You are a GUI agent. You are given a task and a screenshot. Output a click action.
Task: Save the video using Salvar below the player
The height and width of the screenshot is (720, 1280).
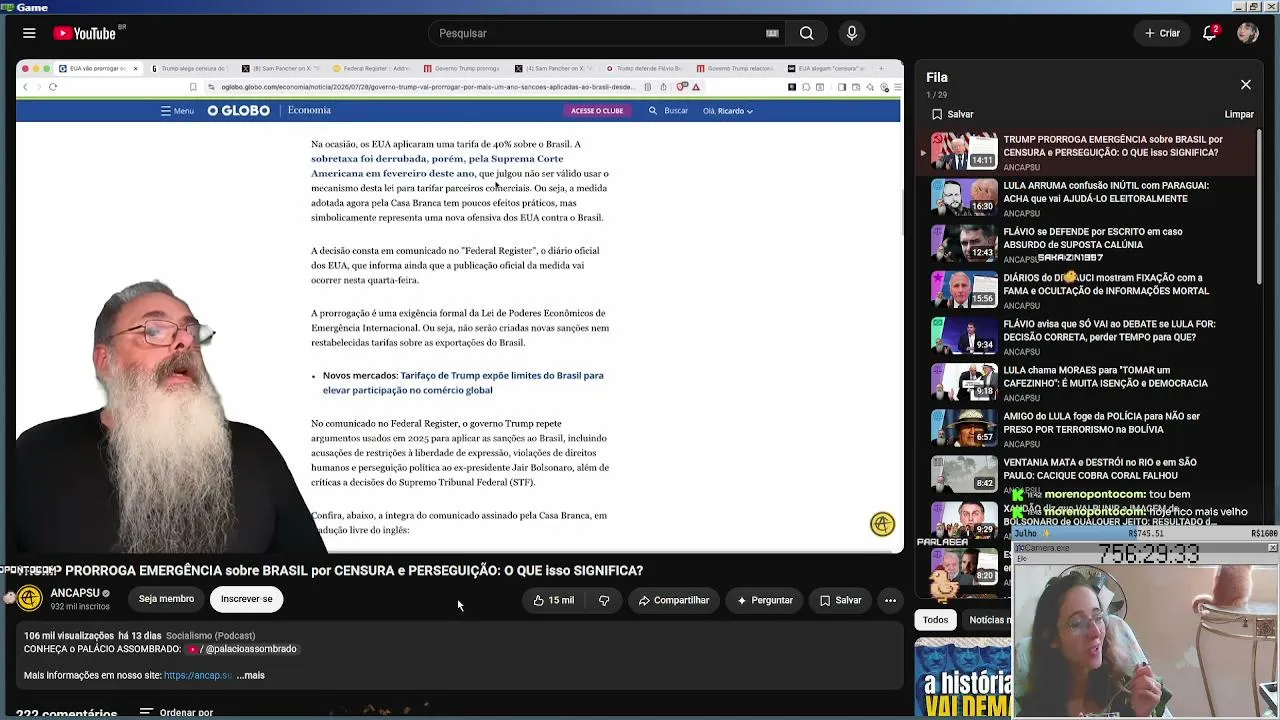[841, 600]
